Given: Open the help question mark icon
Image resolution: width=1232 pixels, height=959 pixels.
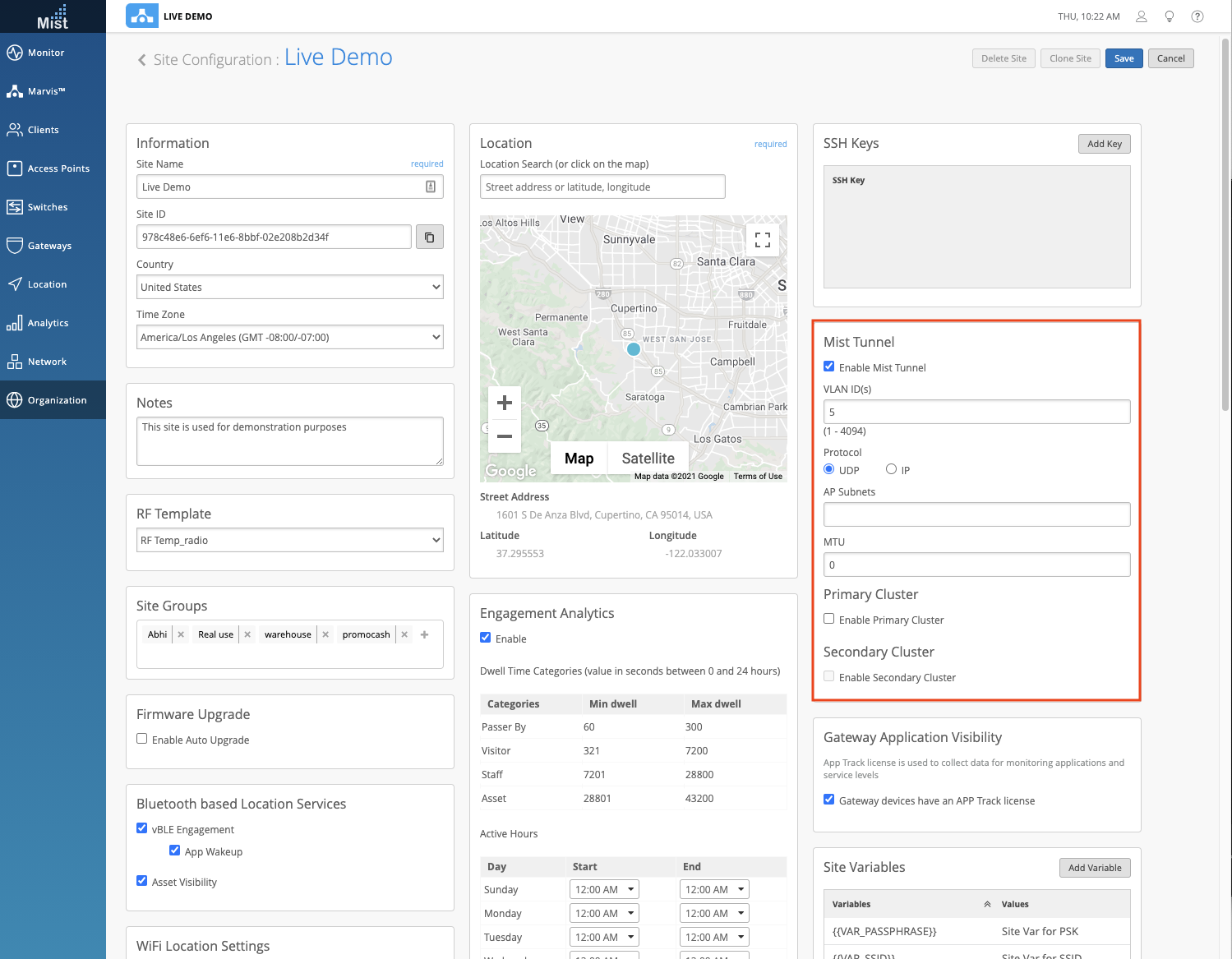Looking at the screenshot, I should (1197, 16).
